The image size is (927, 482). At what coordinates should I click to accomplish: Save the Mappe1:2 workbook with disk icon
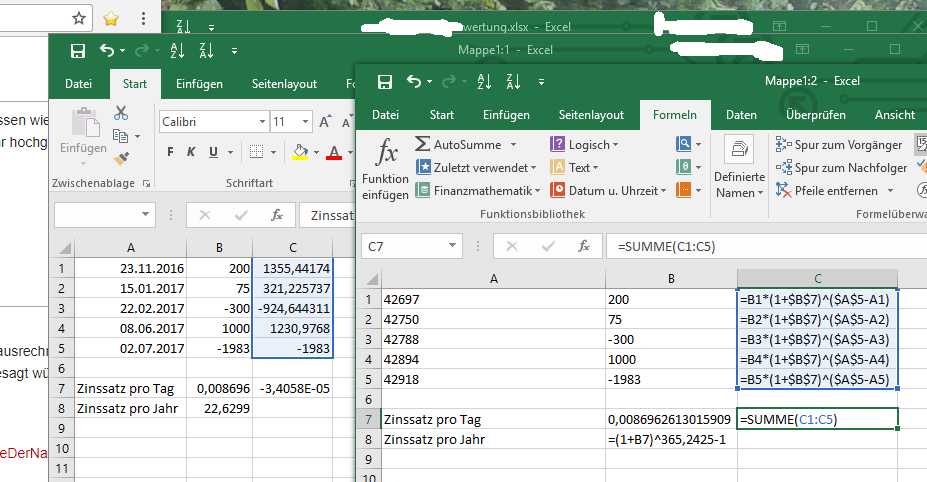tap(385, 82)
